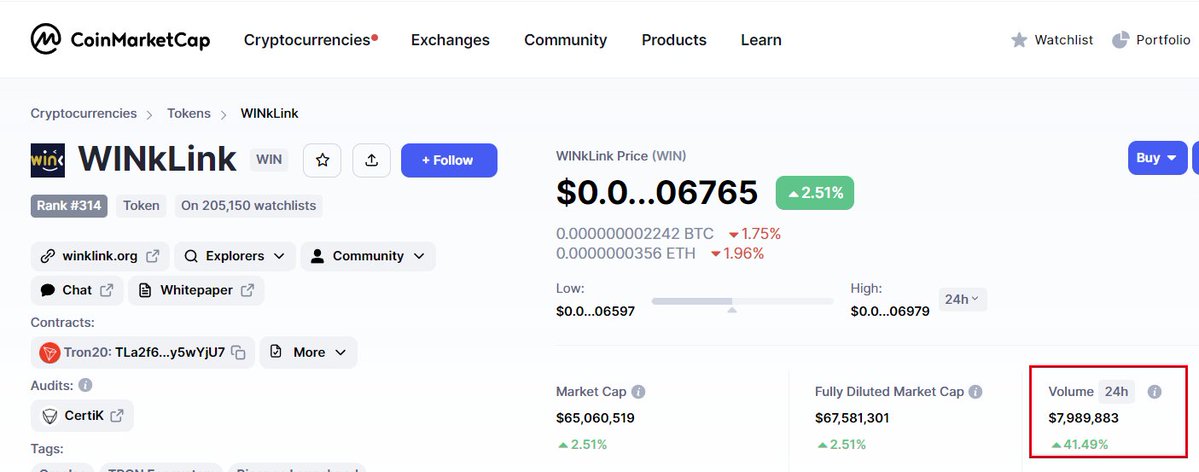The width and height of the screenshot is (1199, 472).
Task: Click the 0.0000000356 ETH value
Action: coord(625,253)
